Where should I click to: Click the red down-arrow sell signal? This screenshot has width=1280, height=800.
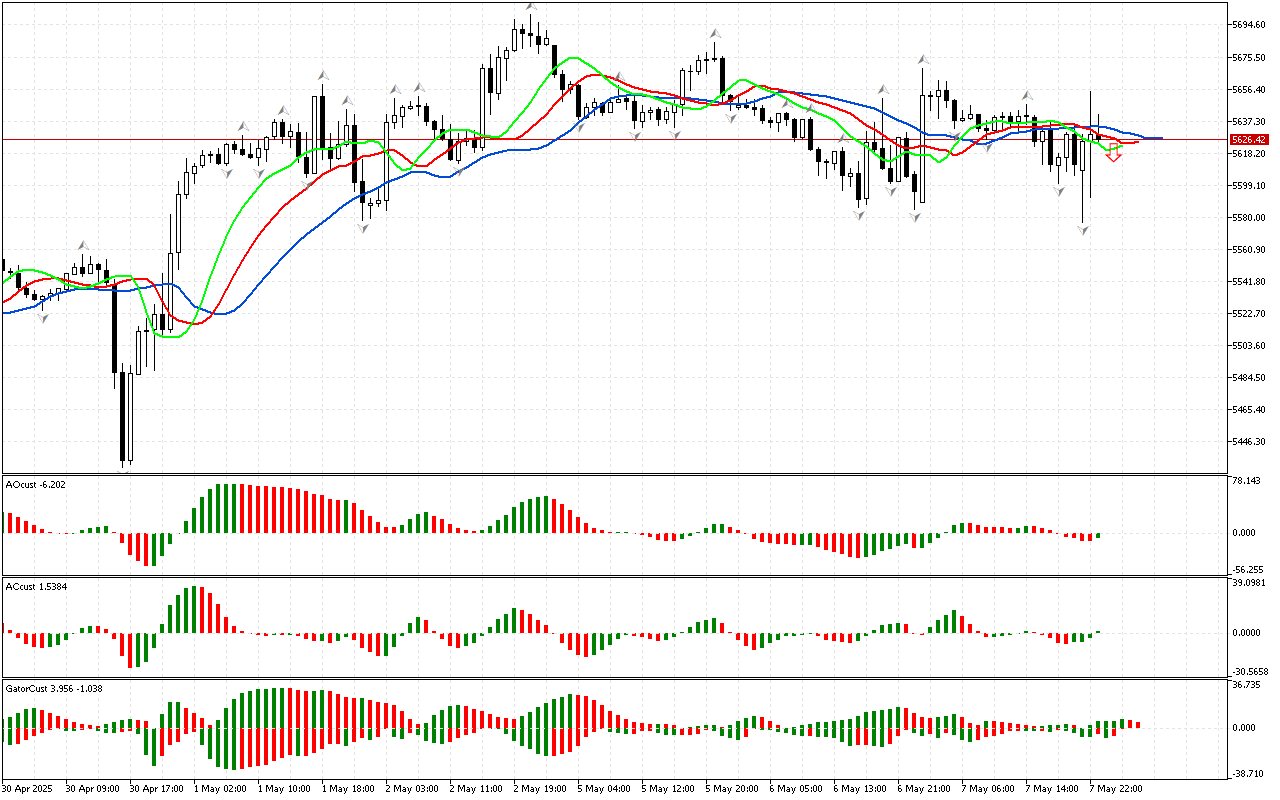coord(1113,153)
